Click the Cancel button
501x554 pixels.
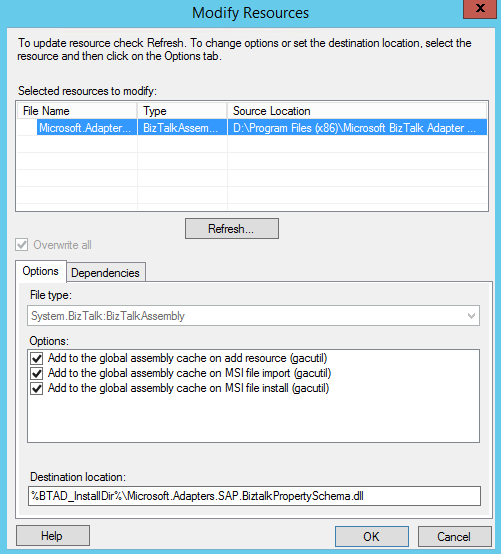[454, 537]
